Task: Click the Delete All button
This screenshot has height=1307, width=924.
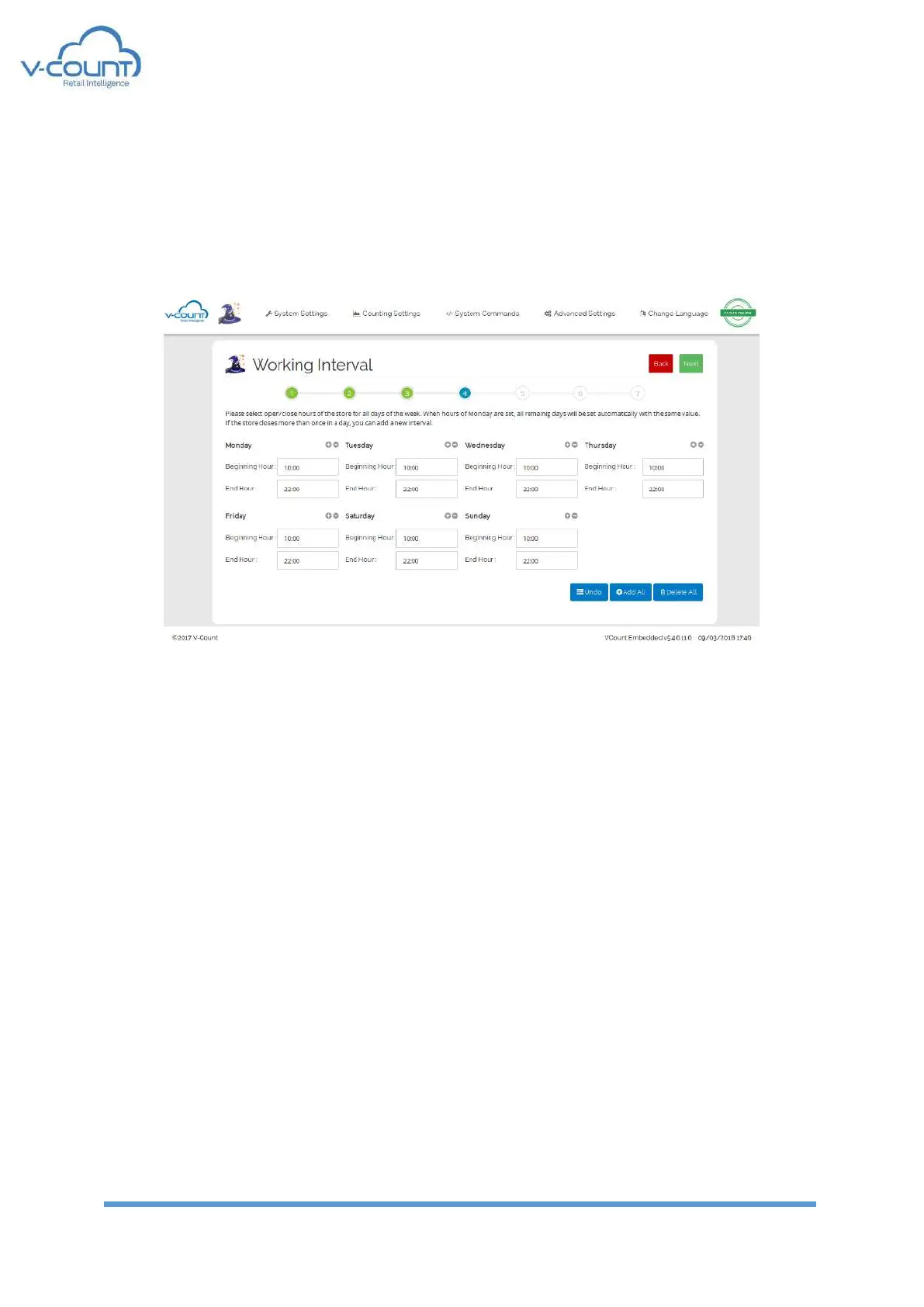Action: [x=678, y=592]
